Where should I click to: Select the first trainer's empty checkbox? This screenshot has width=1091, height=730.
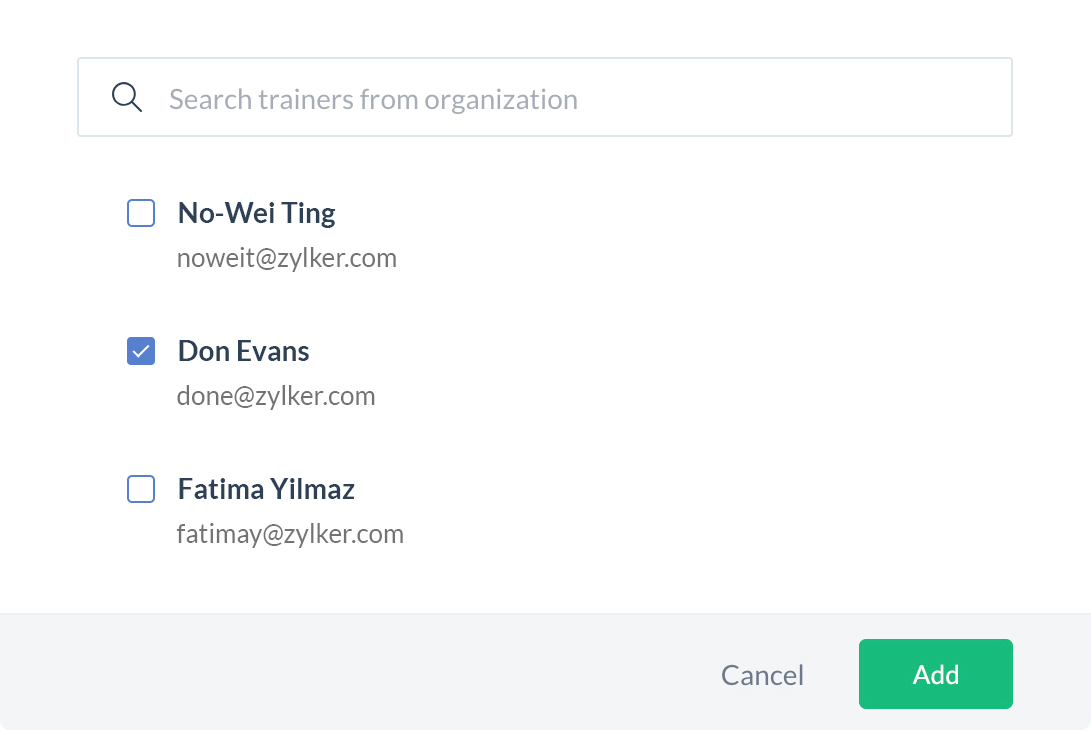pyautogui.click(x=141, y=213)
